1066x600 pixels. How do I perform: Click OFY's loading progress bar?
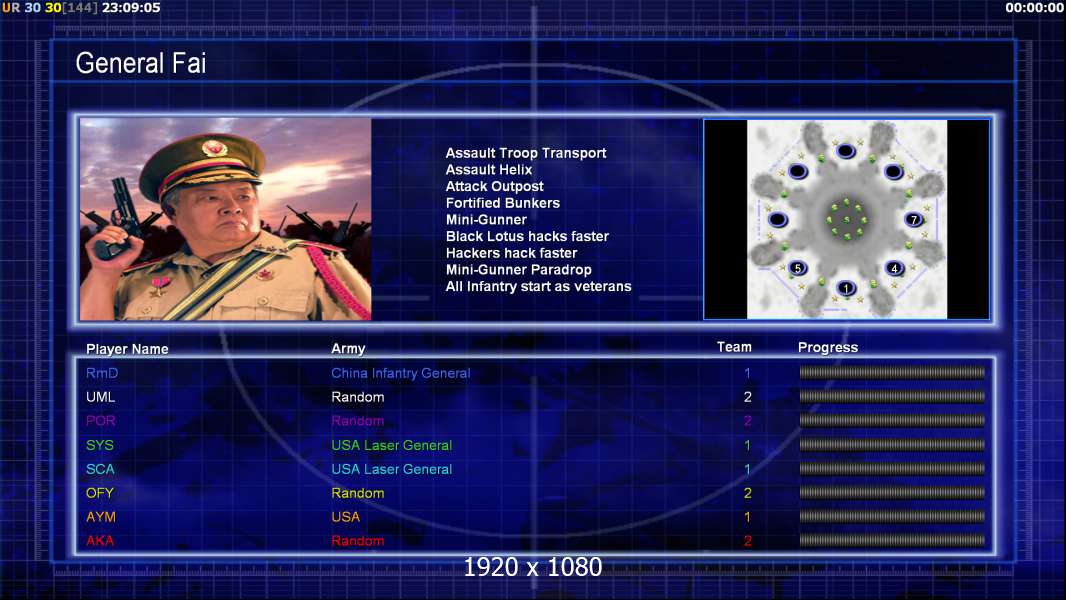(892, 493)
